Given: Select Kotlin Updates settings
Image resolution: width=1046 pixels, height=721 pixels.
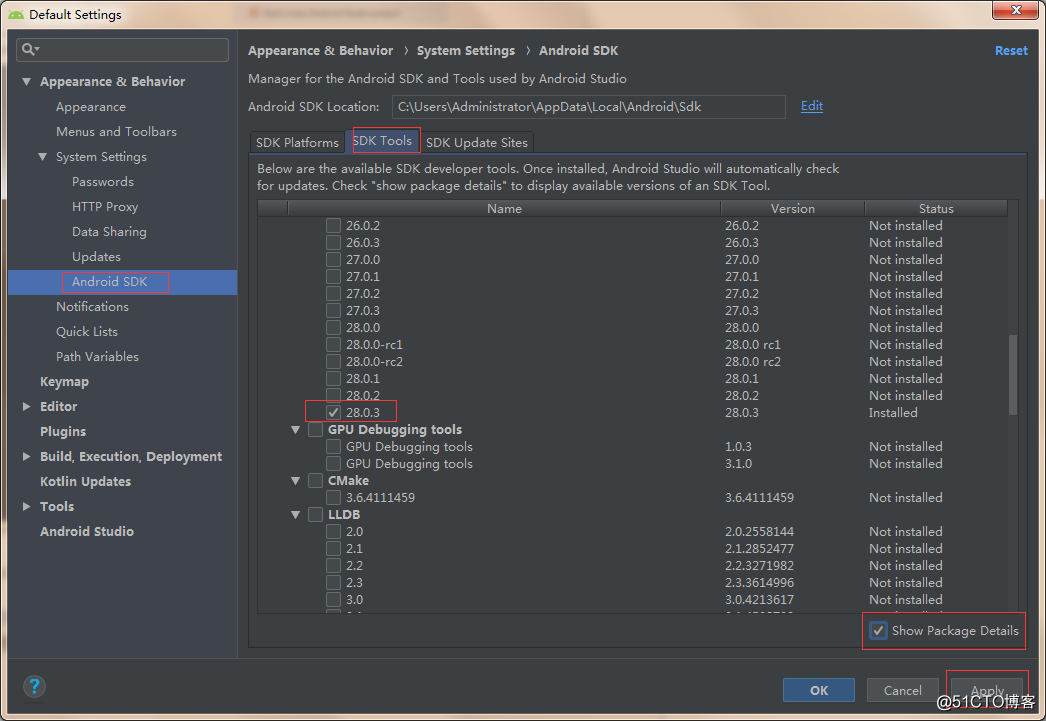Looking at the screenshot, I should tap(85, 482).
